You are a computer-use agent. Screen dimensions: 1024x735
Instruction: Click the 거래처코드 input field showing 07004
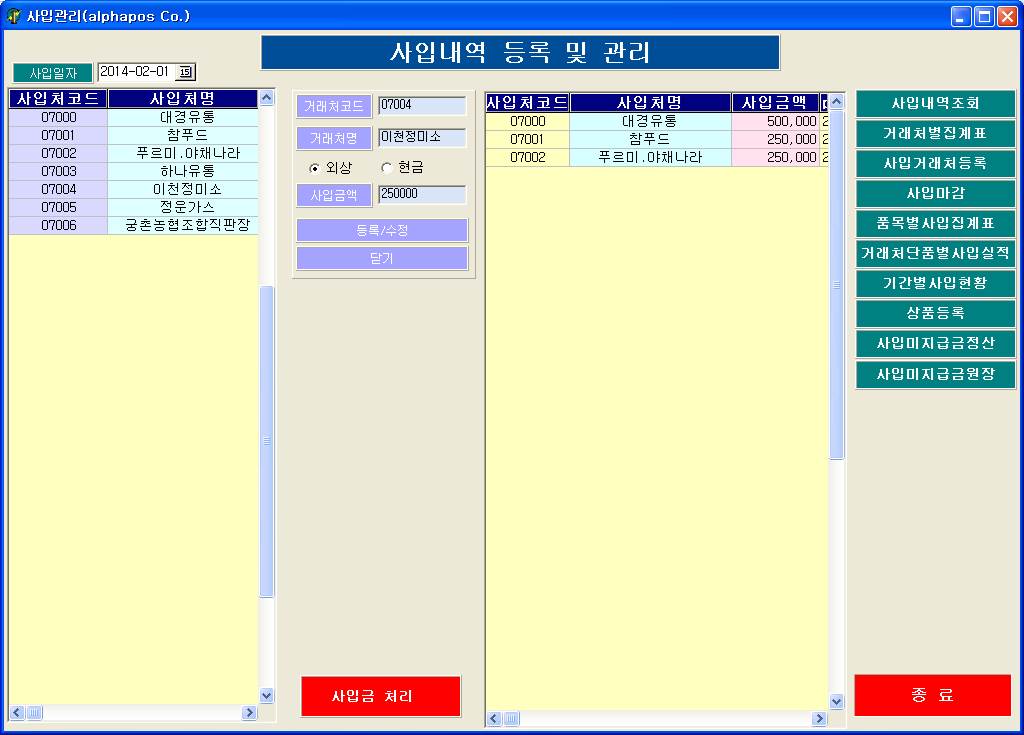(423, 105)
